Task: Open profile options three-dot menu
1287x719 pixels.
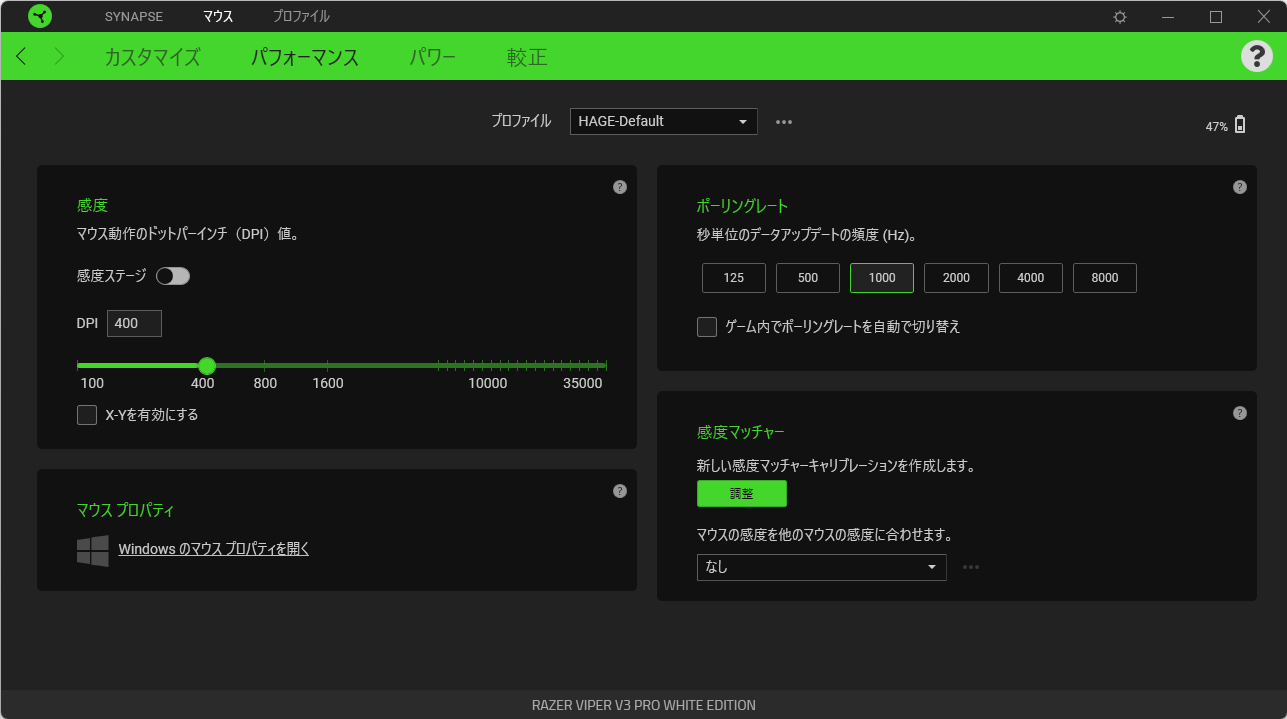Action: pos(784,122)
